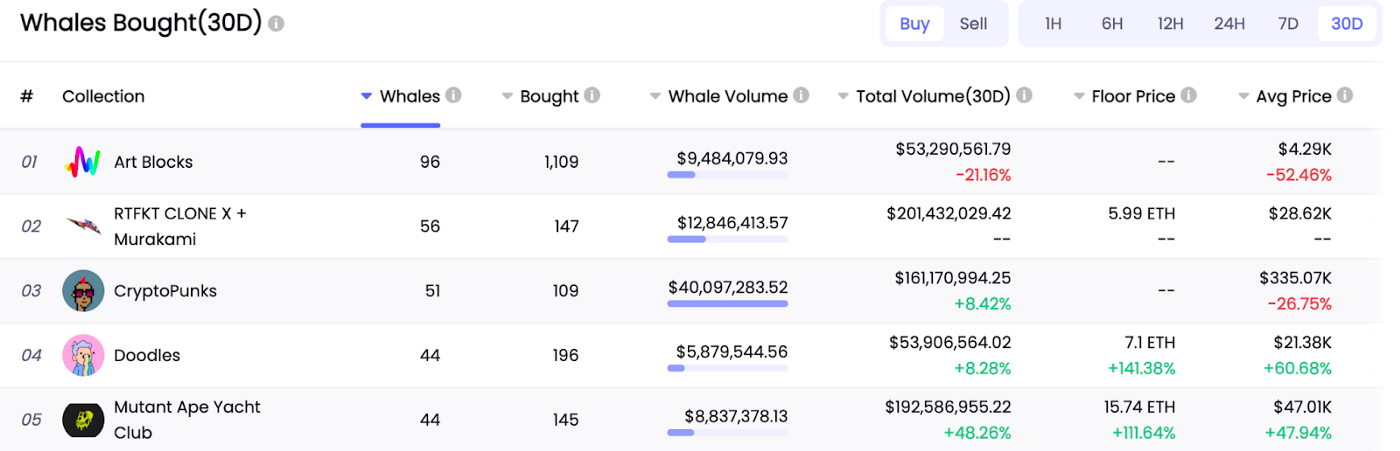This screenshot has width=1400, height=451.
Task: Sort by the Floor Price column arrow
Action: point(1079,97)
